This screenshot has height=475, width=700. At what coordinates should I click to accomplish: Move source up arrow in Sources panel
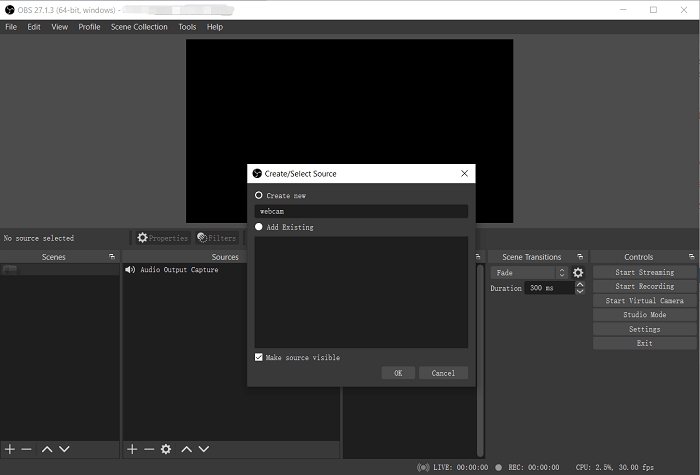[187, 449]
